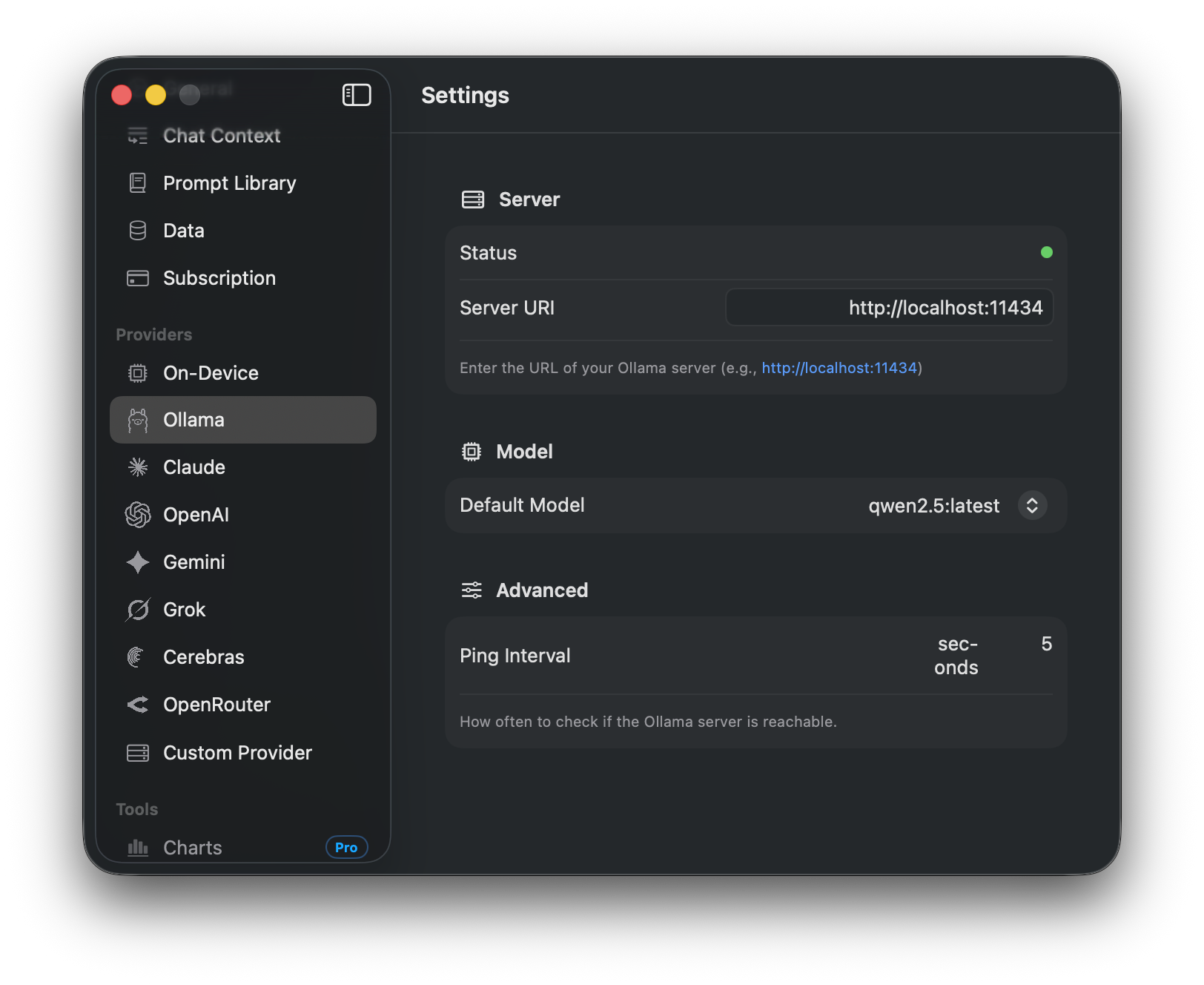1204x985 pixels.
Task: Click the Grok provider icon
Action: pos(138,609)
